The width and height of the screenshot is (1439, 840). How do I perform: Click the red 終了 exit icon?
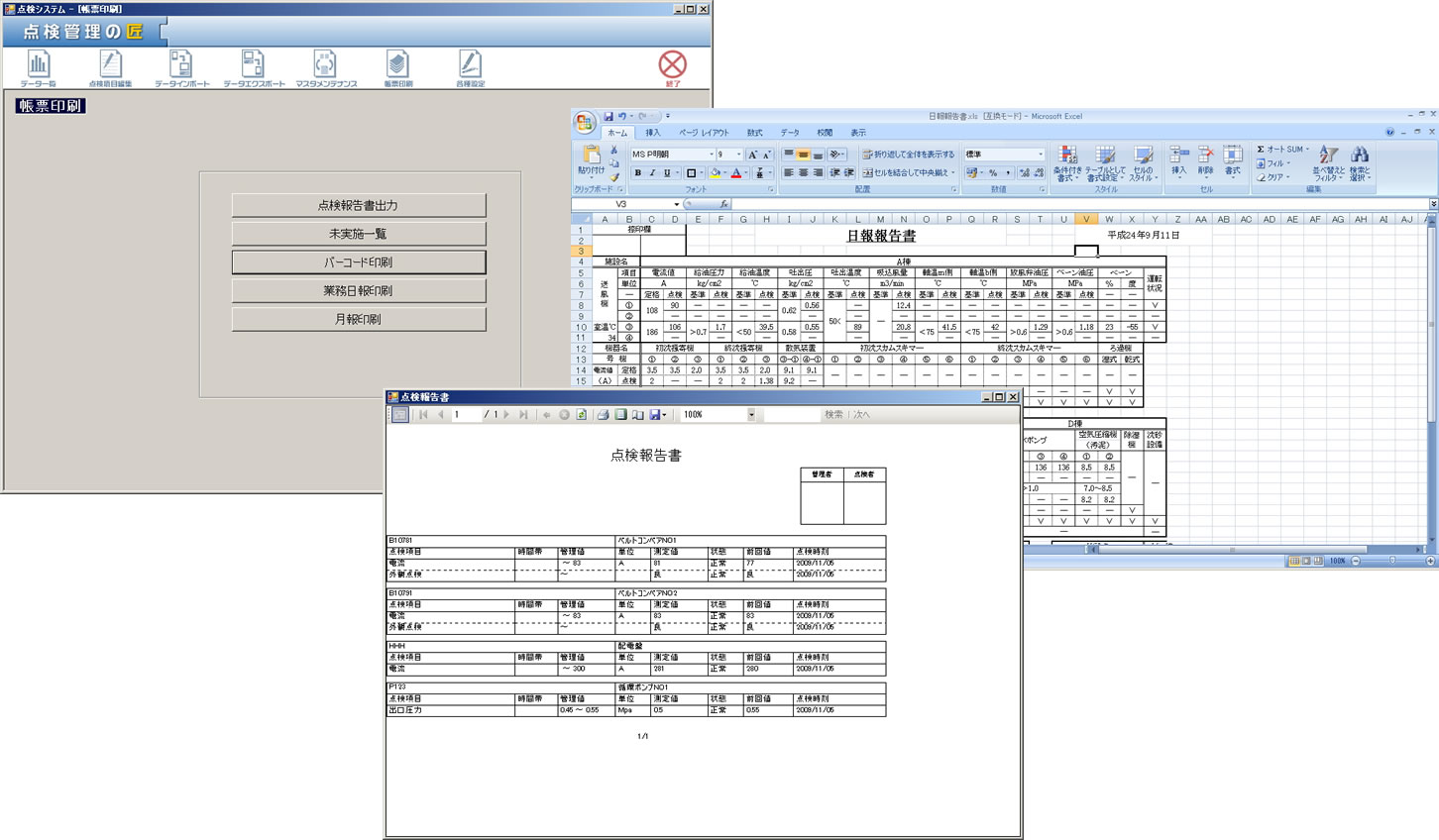pos(672,66)
